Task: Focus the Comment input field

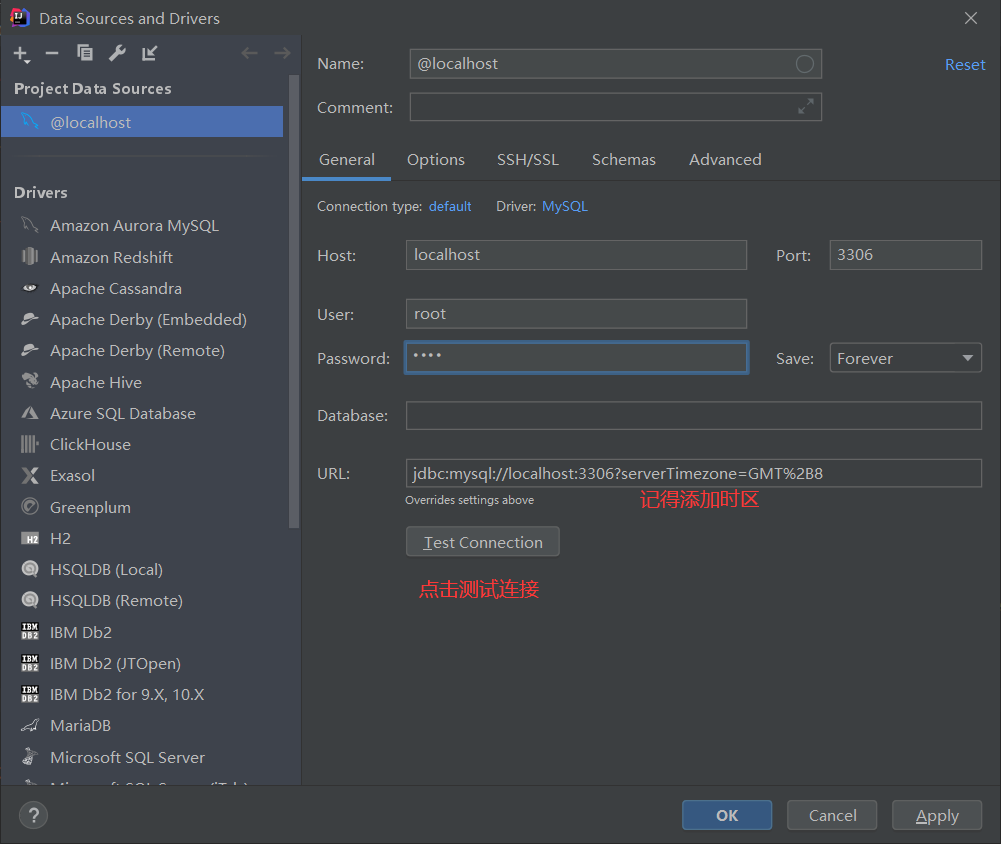Action: (615, 107)
